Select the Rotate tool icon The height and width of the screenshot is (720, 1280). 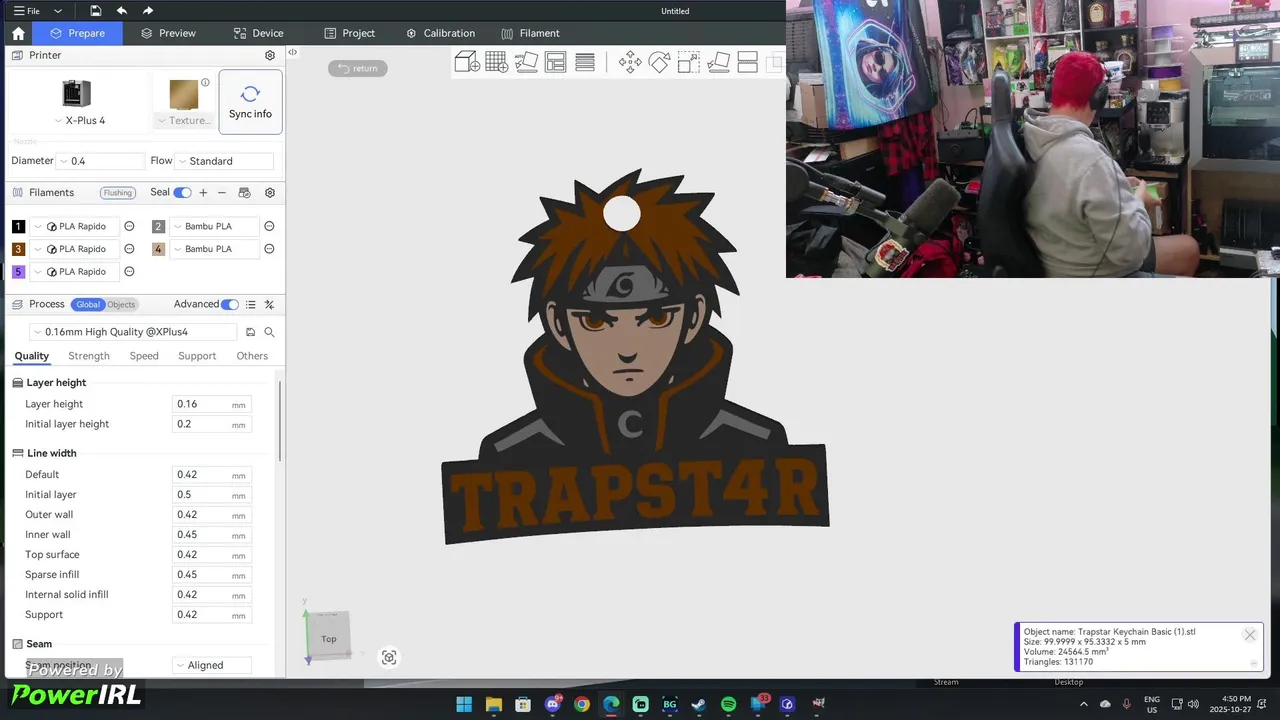(659, 62)
